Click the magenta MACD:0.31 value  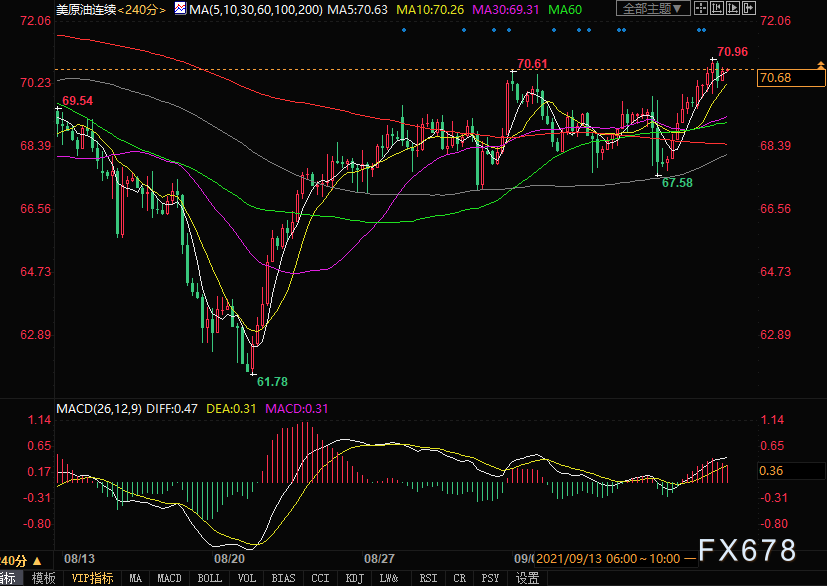pos(296,409)
